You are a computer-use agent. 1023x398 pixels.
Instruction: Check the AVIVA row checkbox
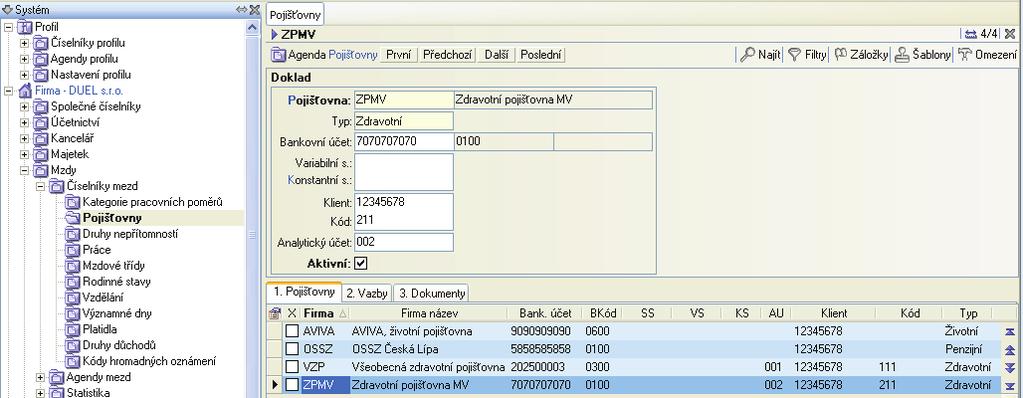pos(292,331)
